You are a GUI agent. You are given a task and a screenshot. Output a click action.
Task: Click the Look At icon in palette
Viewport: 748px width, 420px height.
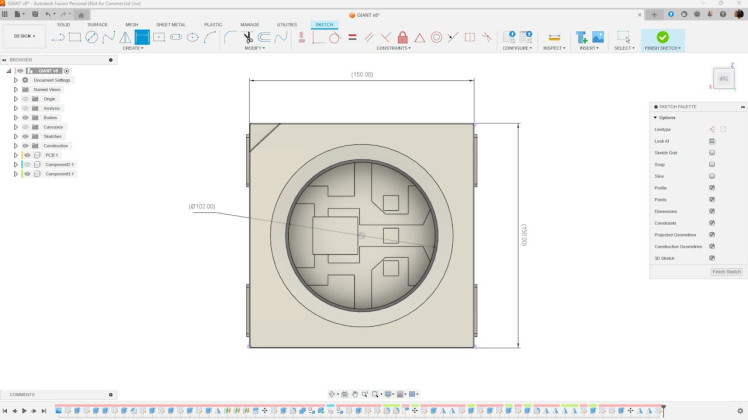[x=712, y=141]
